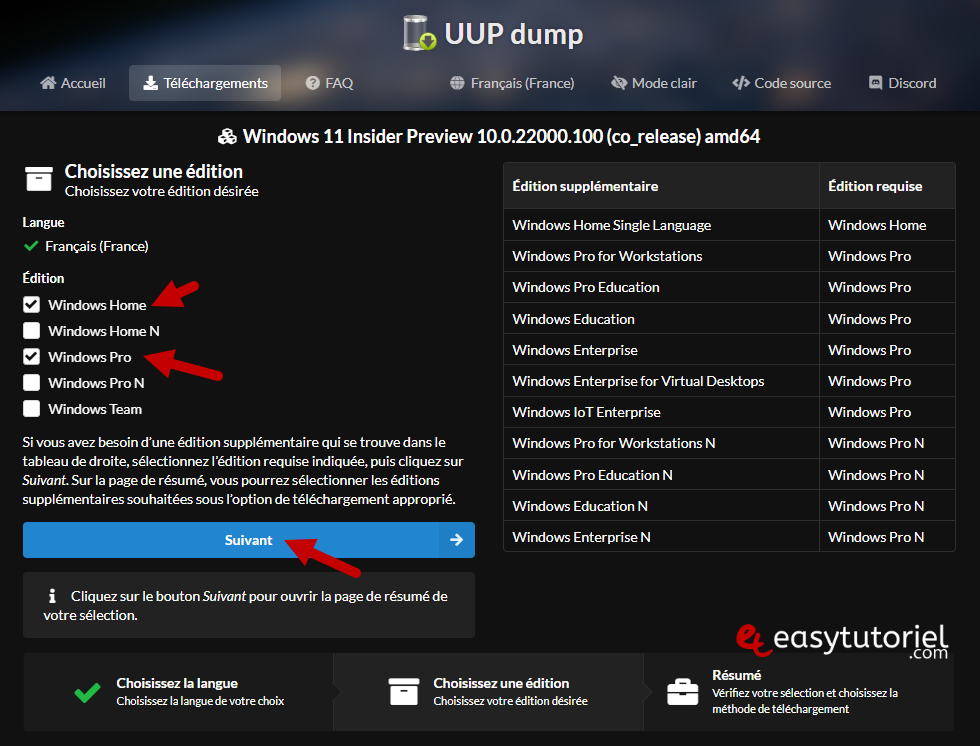Select Windows Pro for Workstations cell
The height and width of the screenshot is (746, 980).
click(x=661, y=256)
